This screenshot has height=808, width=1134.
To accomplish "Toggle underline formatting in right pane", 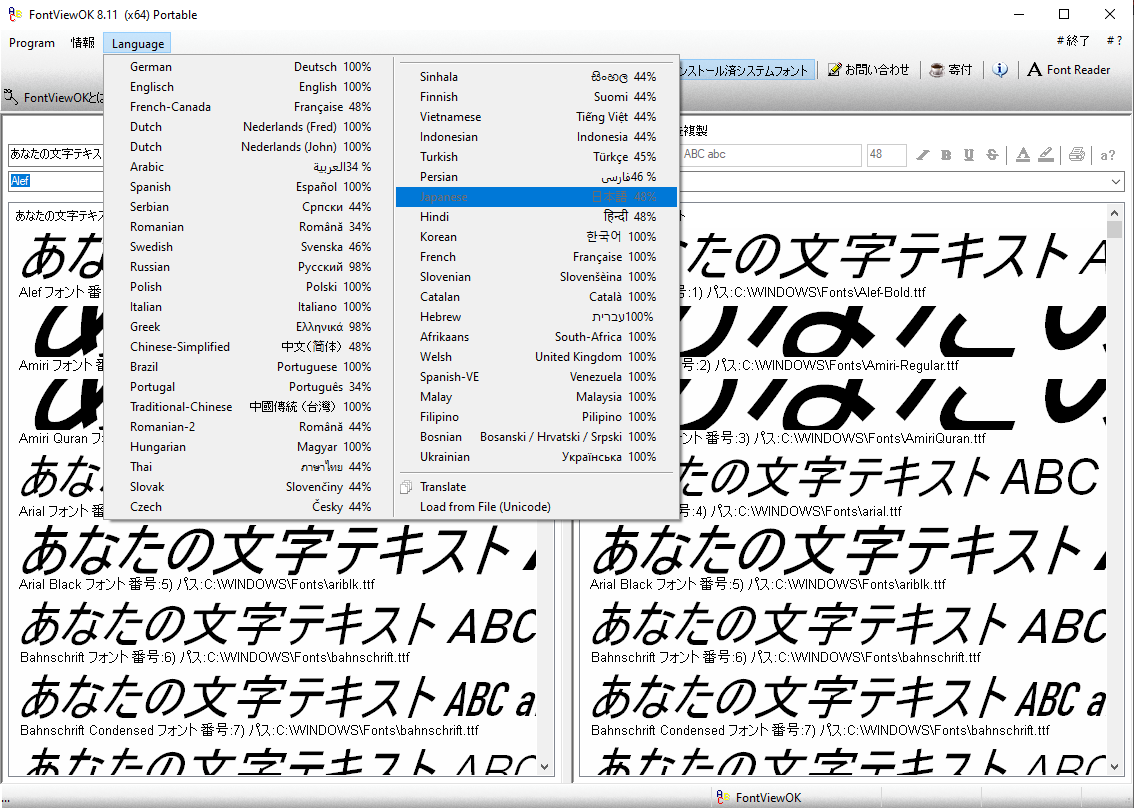I will [969, 155].
